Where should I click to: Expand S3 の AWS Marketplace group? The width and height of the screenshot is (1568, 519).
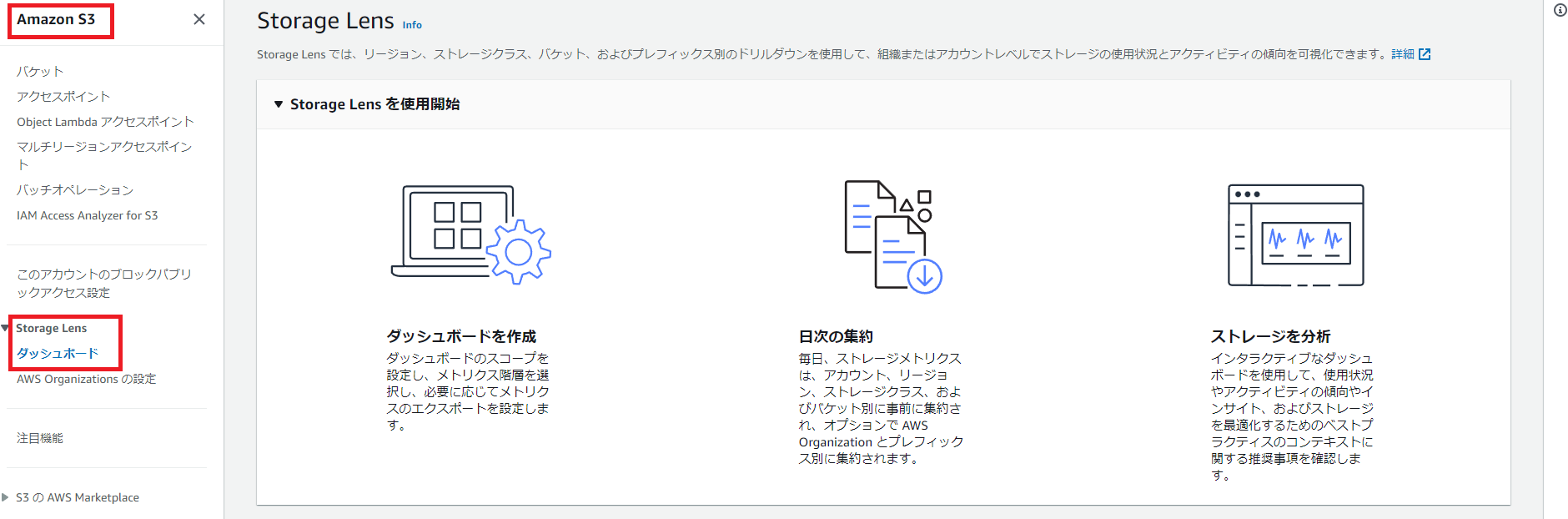(5, 497)
